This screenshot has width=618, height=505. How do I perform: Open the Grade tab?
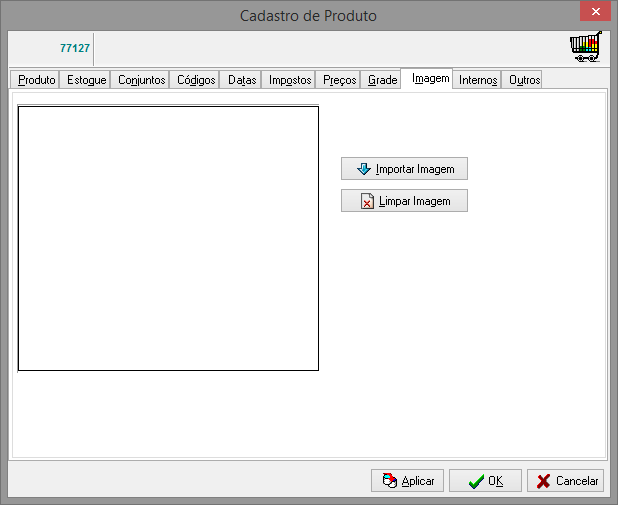382,80
